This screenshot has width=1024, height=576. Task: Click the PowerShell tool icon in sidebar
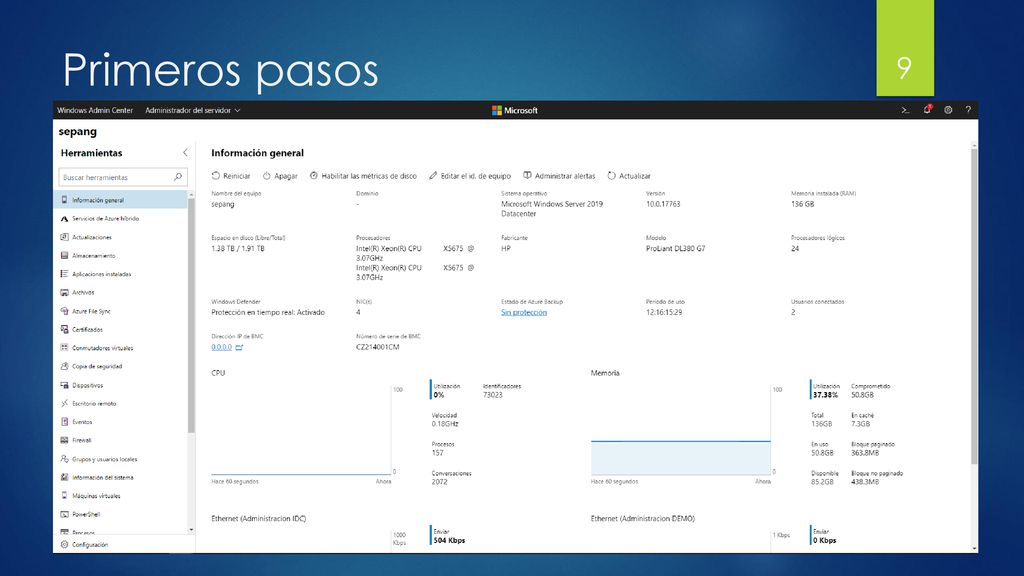64,514
